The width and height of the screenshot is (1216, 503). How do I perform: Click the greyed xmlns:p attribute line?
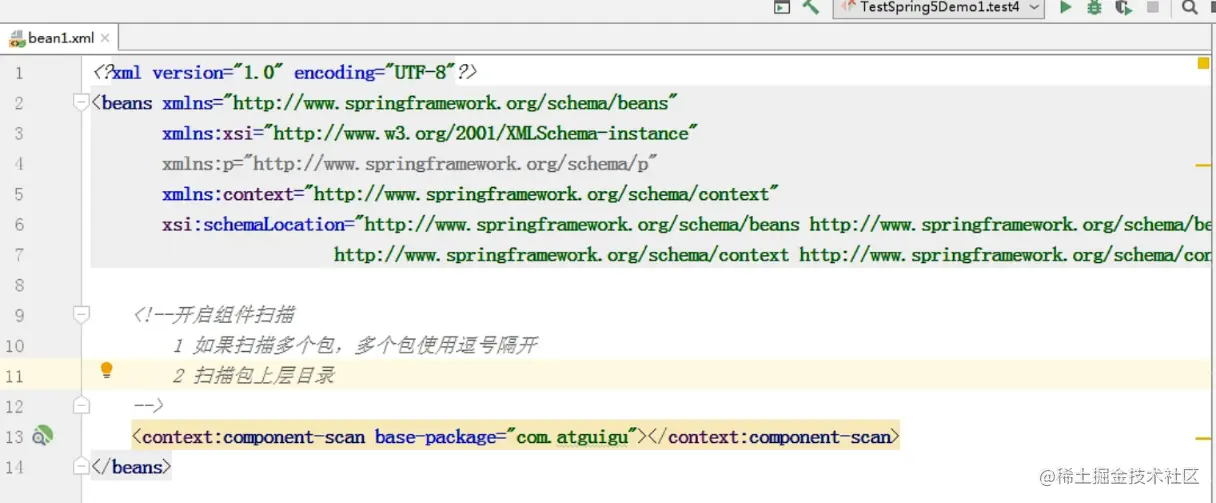[x=410, y=163]
